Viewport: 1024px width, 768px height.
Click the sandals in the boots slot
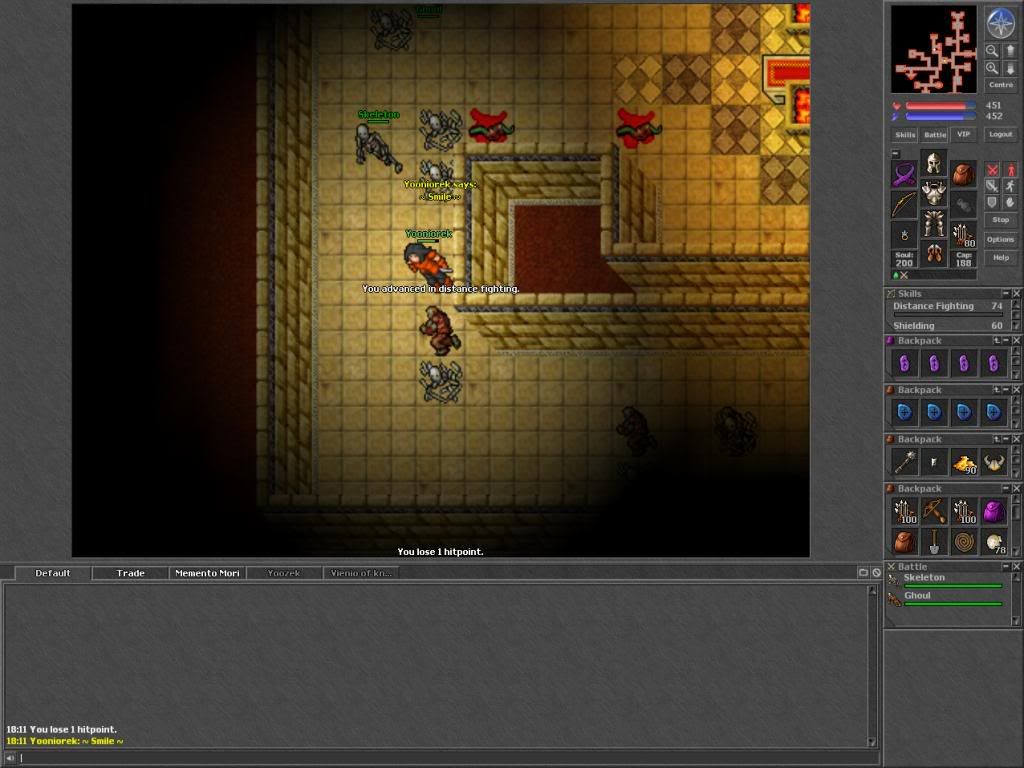pos(934,254)
